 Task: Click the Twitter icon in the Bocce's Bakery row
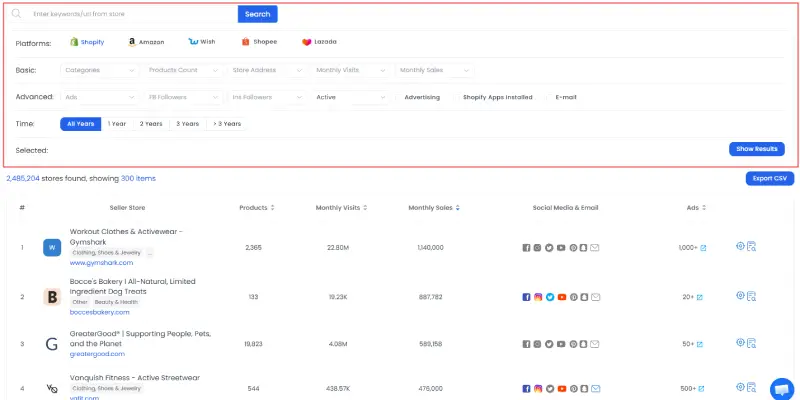[549, 297]
